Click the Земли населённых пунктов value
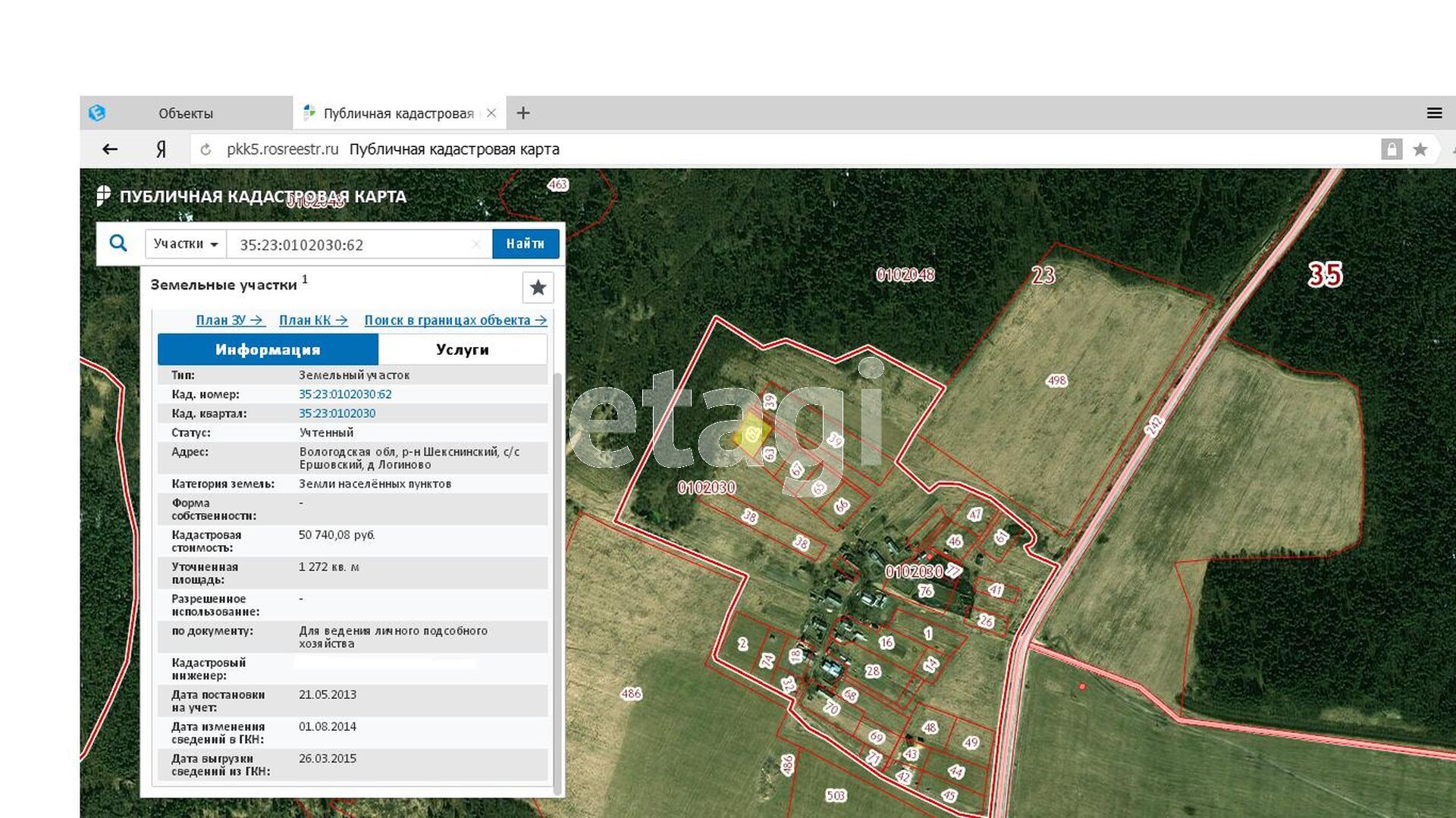 pos(375,484)
